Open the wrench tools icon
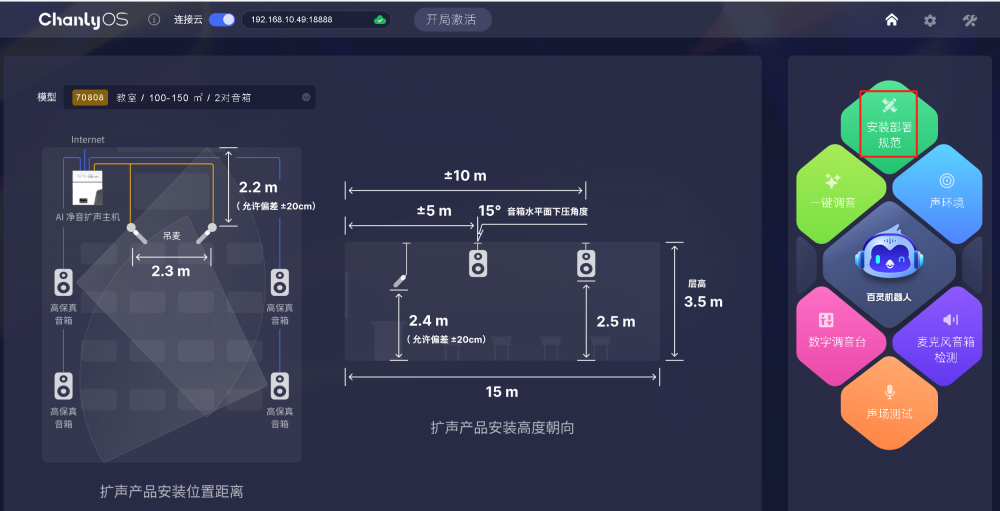This screenshot has width=1000, height=511. (969, 20)
